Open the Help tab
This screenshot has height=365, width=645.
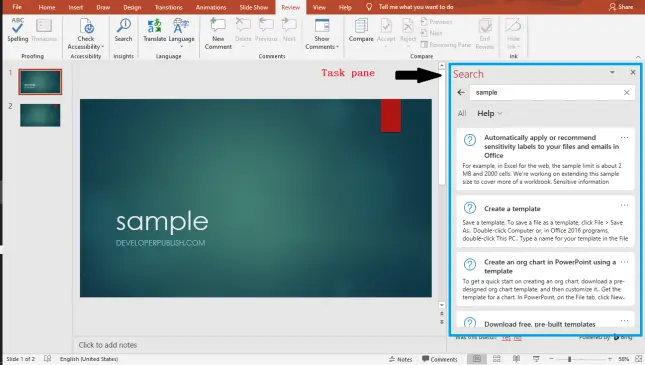point(345,7)
